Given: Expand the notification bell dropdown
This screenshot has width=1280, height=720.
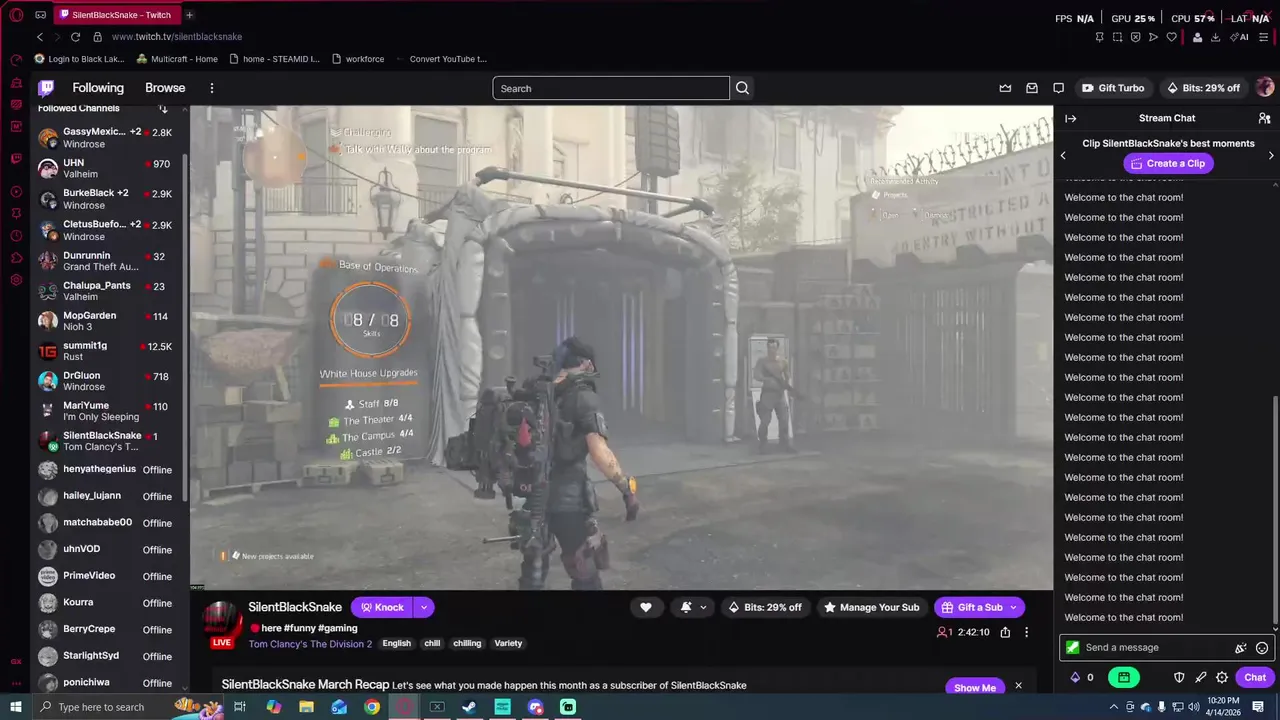Looking at the screenshot, I should pyautogui.click(x=703, y=607).
